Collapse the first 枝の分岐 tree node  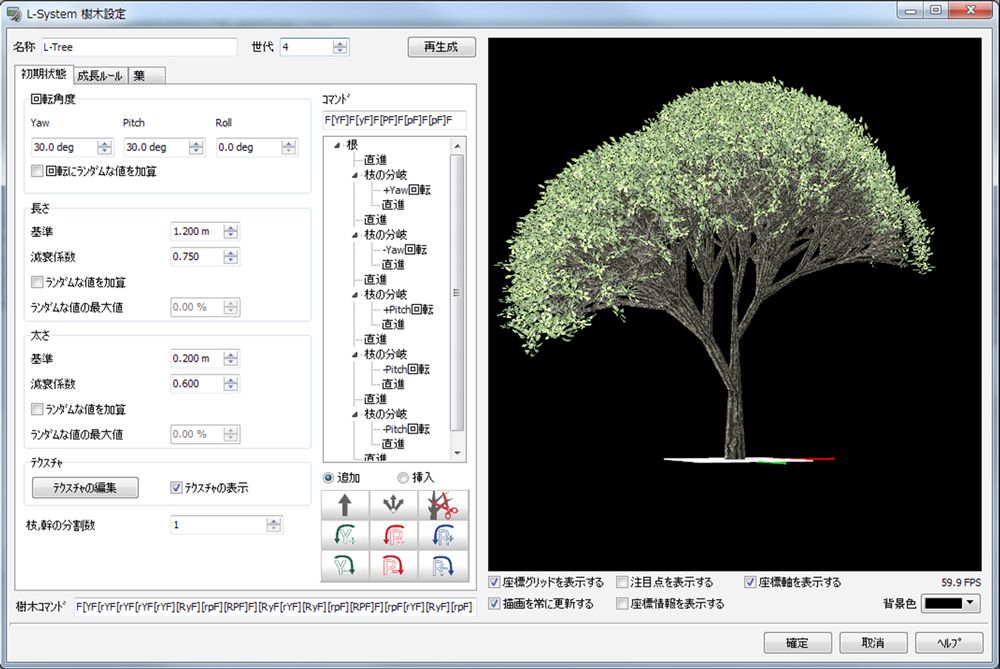click(x=355, y=175)
